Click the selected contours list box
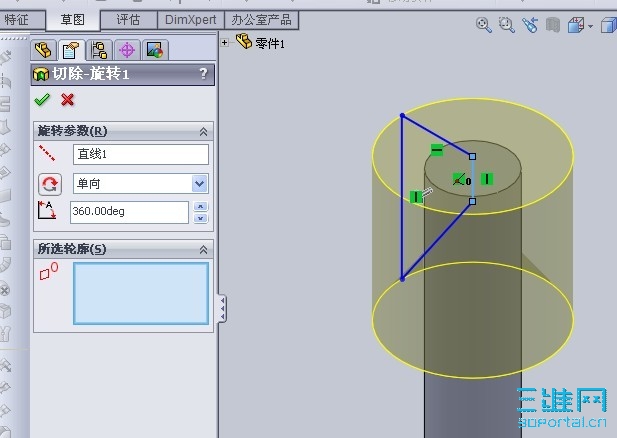 pos(141,294)
